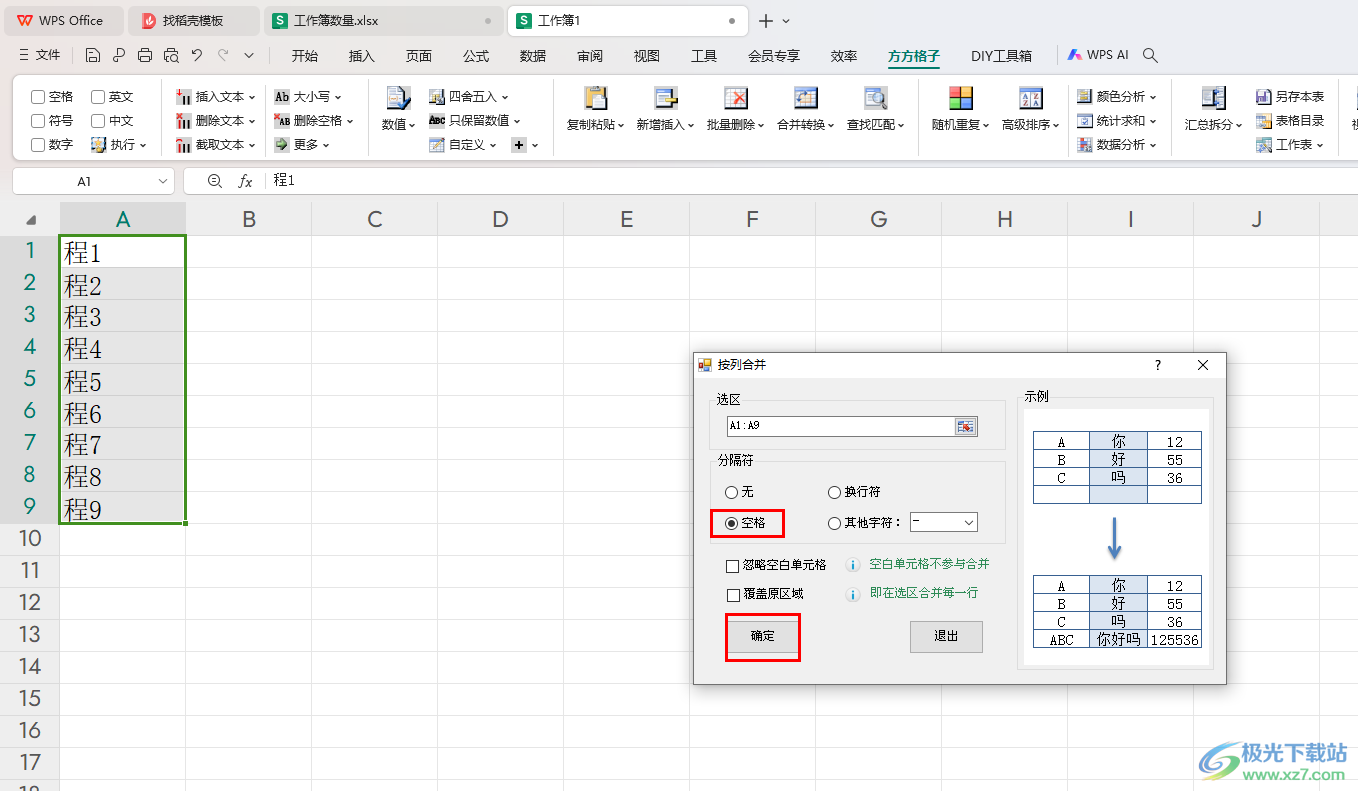The height and width of the screenshot is (791, 1358).
Task: Click the WPS AI button
Action: click(1098, 56)
